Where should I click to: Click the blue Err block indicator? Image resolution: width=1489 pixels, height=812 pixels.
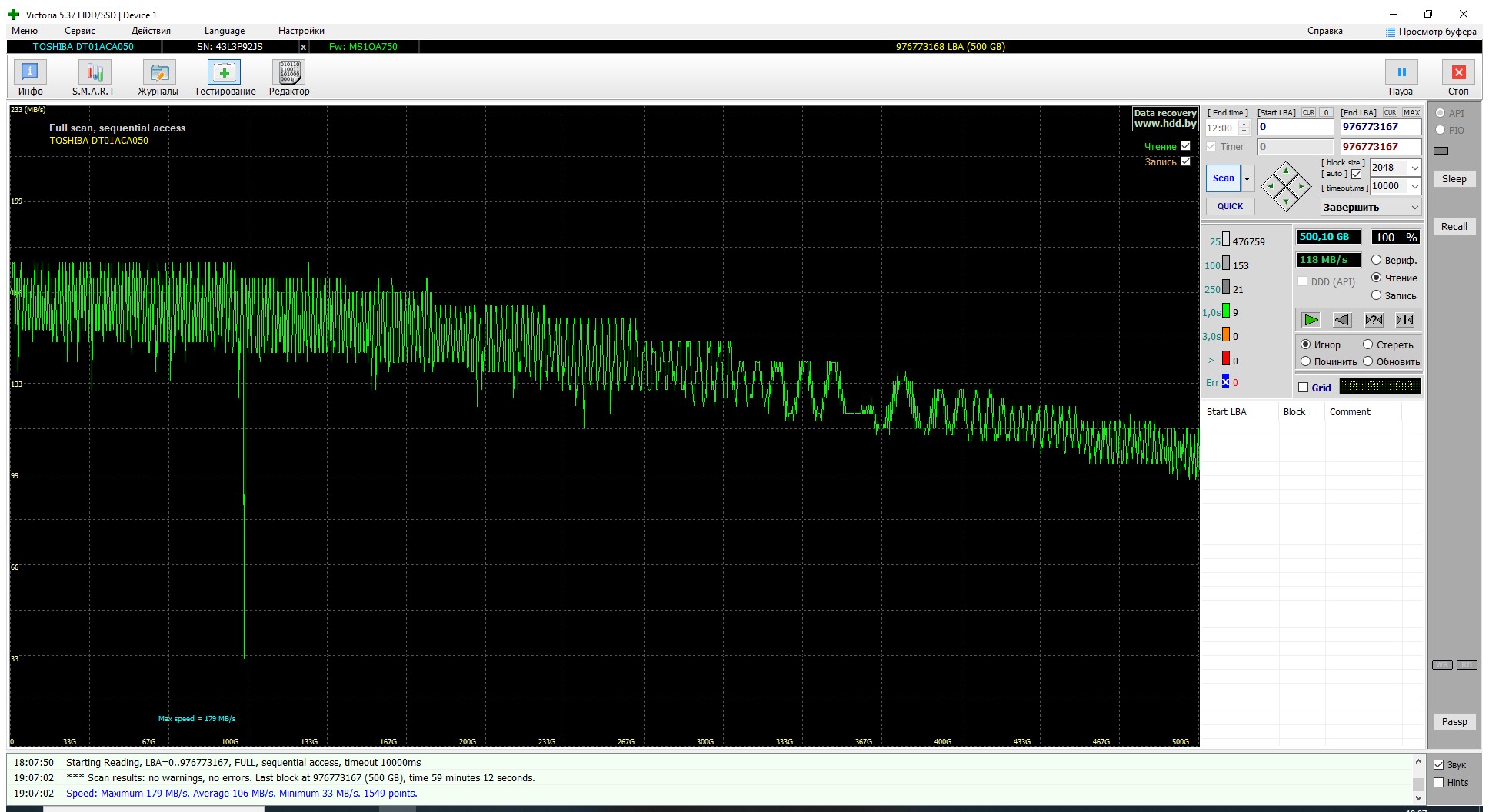pos(1226,381)
